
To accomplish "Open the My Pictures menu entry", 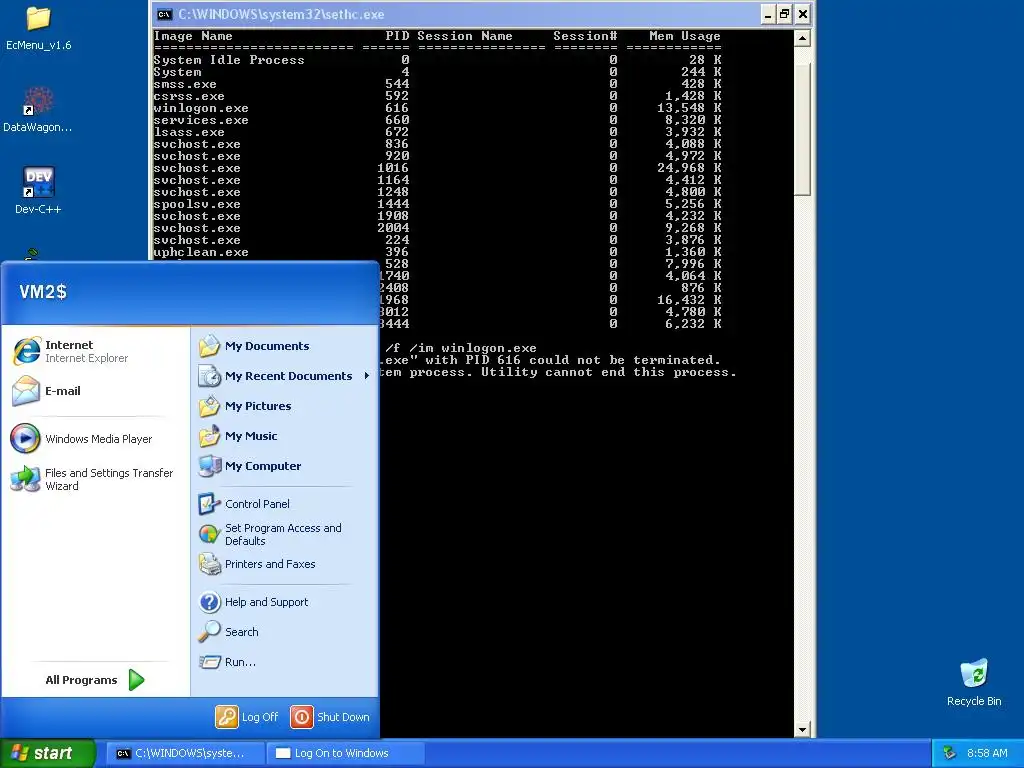I will [x=258, y=406].
